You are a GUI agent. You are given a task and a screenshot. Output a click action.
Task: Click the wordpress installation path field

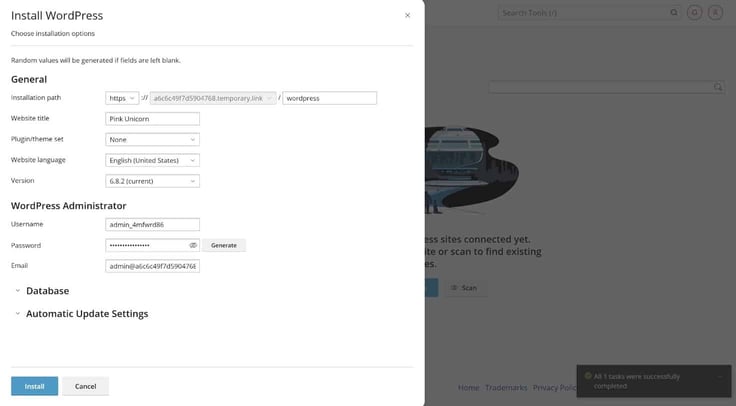point(330,98)
